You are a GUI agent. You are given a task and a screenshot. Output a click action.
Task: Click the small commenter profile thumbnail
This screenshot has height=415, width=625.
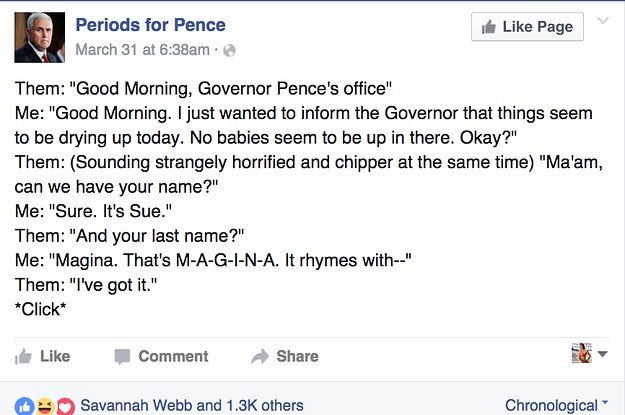coord(581,353)
